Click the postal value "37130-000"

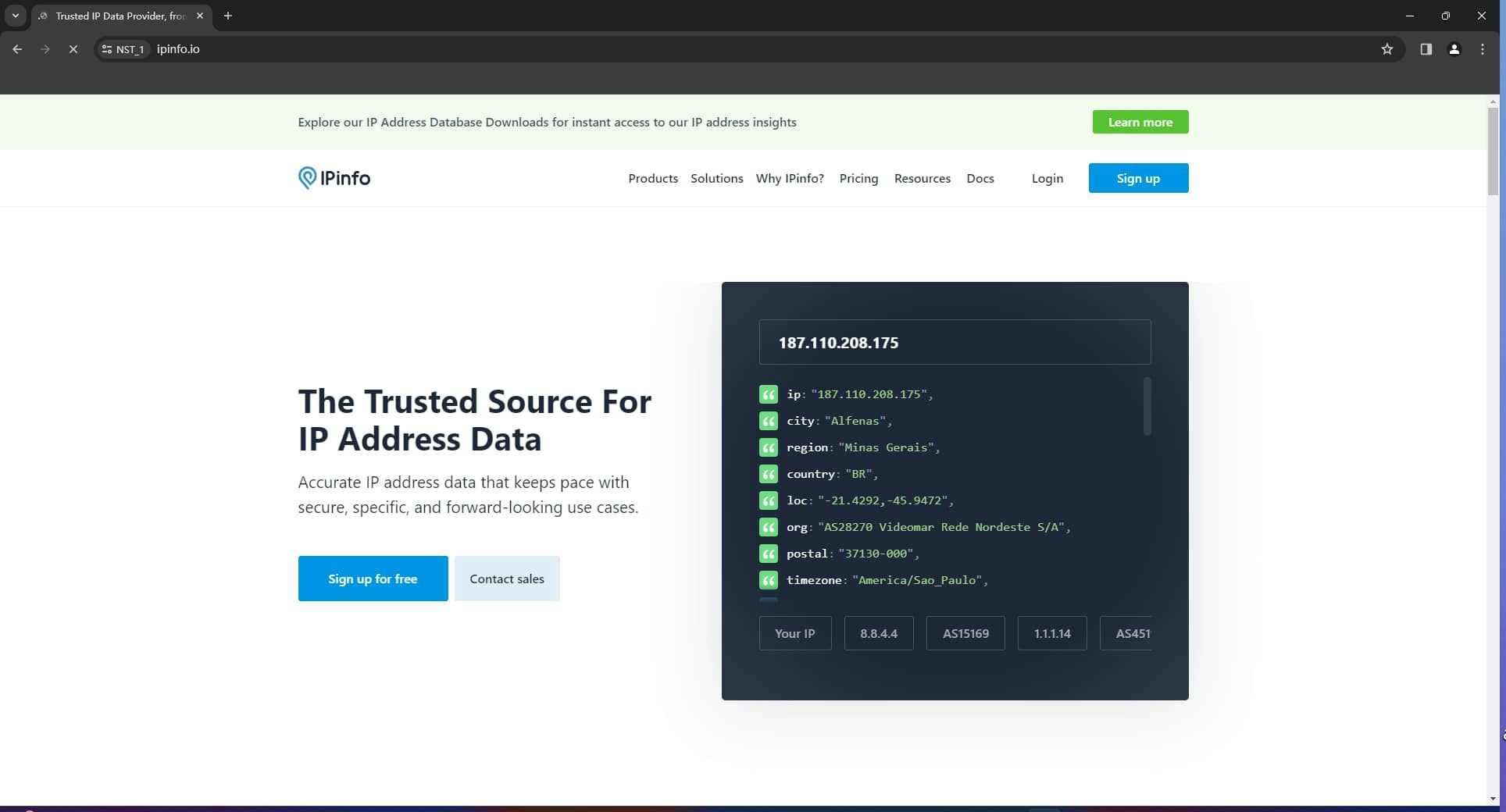875,554
